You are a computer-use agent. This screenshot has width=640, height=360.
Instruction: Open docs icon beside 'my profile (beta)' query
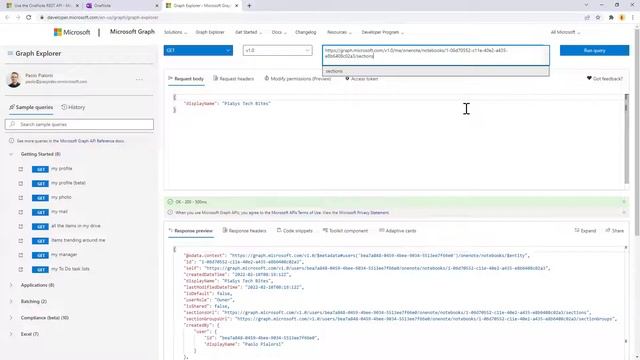tap(21, 183)
